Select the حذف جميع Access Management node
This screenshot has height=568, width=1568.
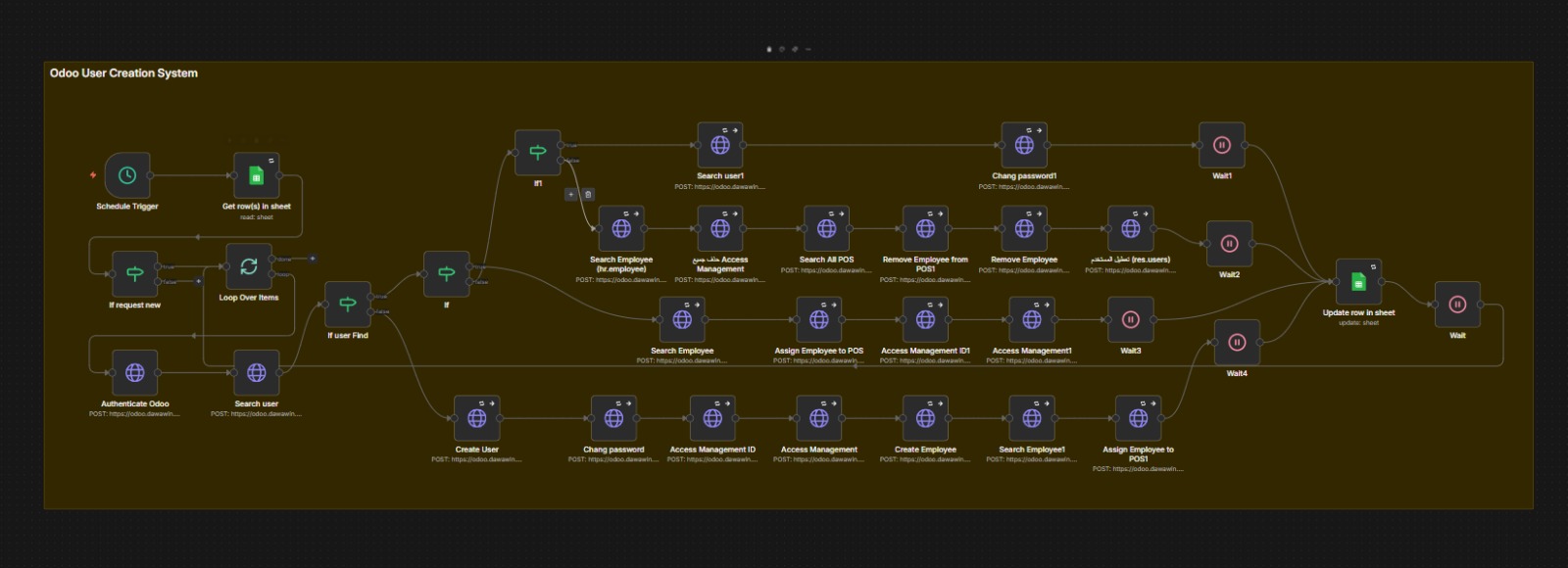tap(720, 228)
